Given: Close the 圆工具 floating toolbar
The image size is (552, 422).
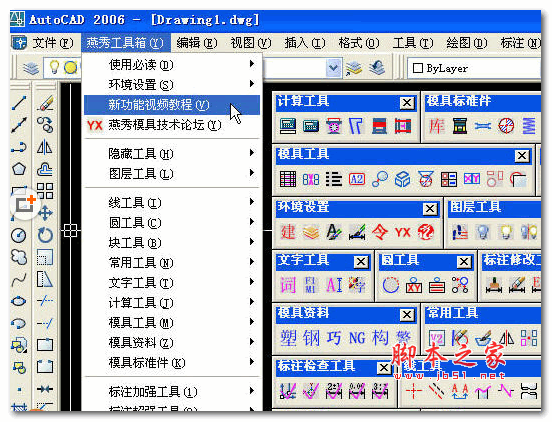Looking at the screenshot, I should tap(464, 262).
